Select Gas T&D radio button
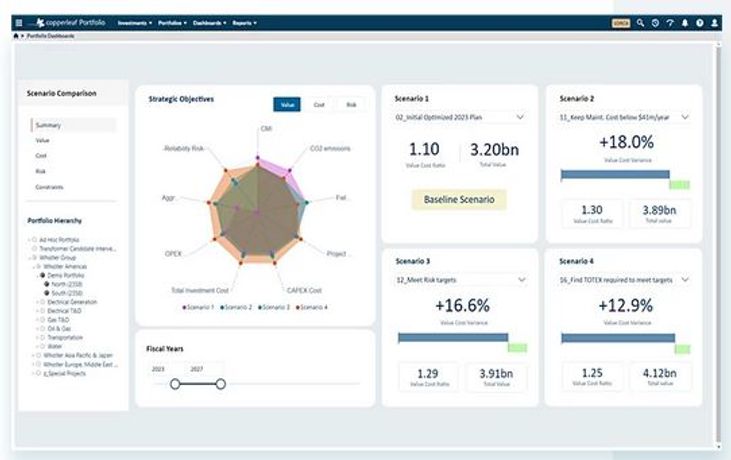 [x=42, y=320]
